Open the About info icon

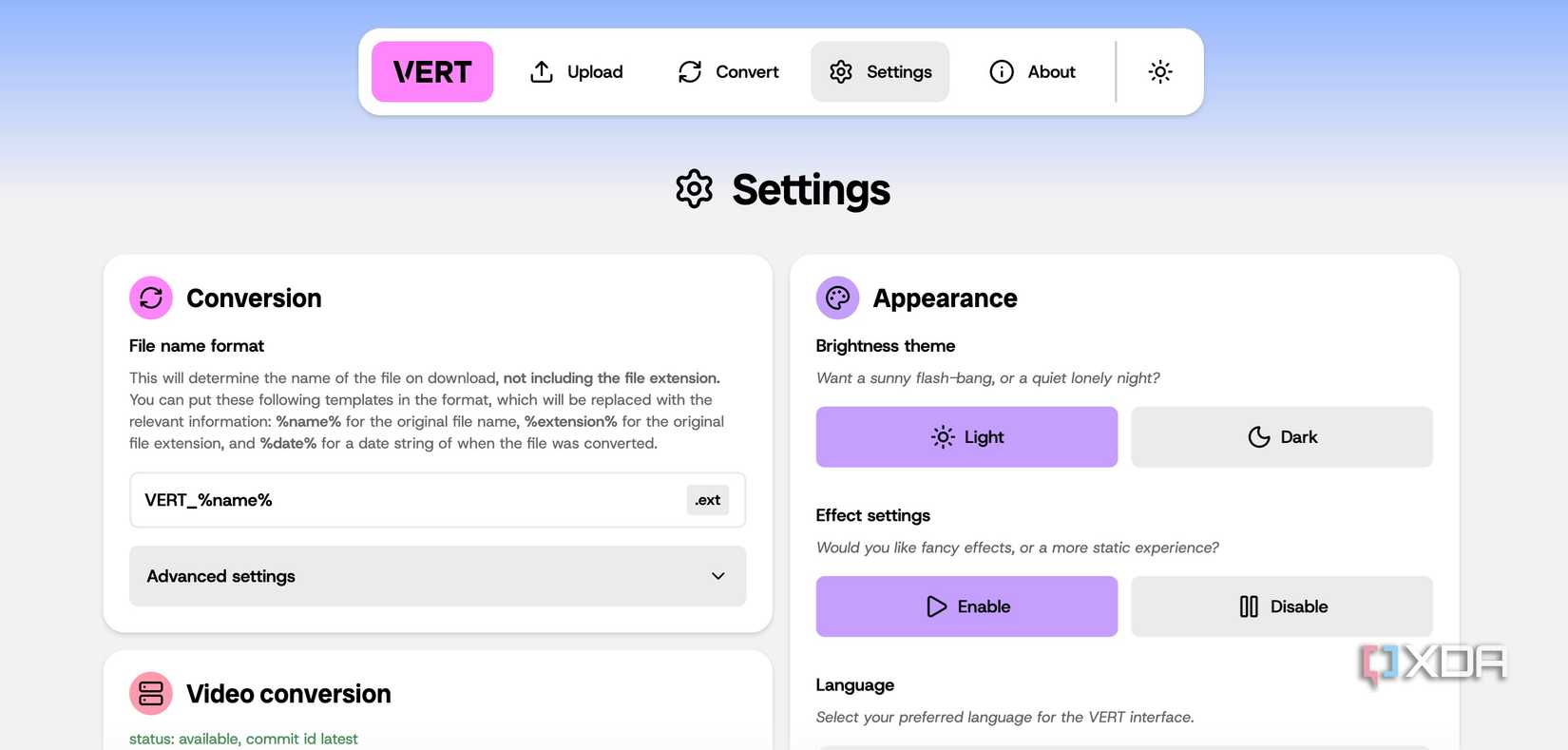pyautogui.click(x=1001, y=71)
